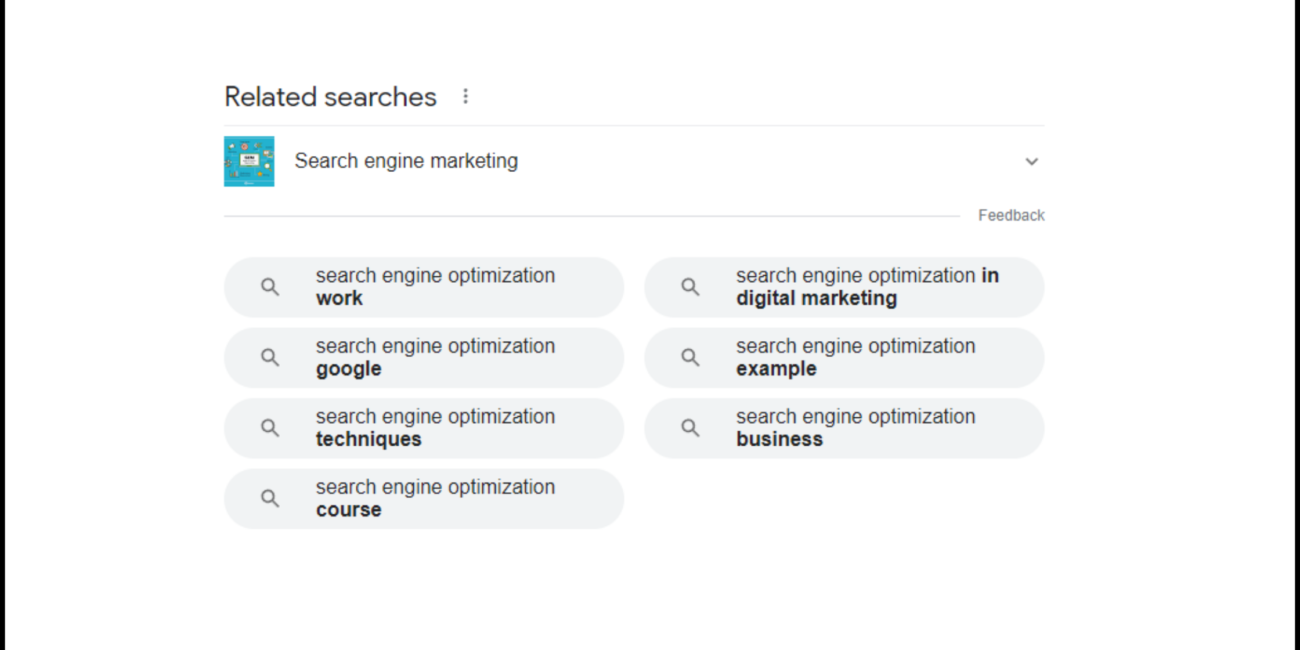1300x650 pixels.
Task: Click the search icon in the 'course' suggestion
Action: pos(270,498)
